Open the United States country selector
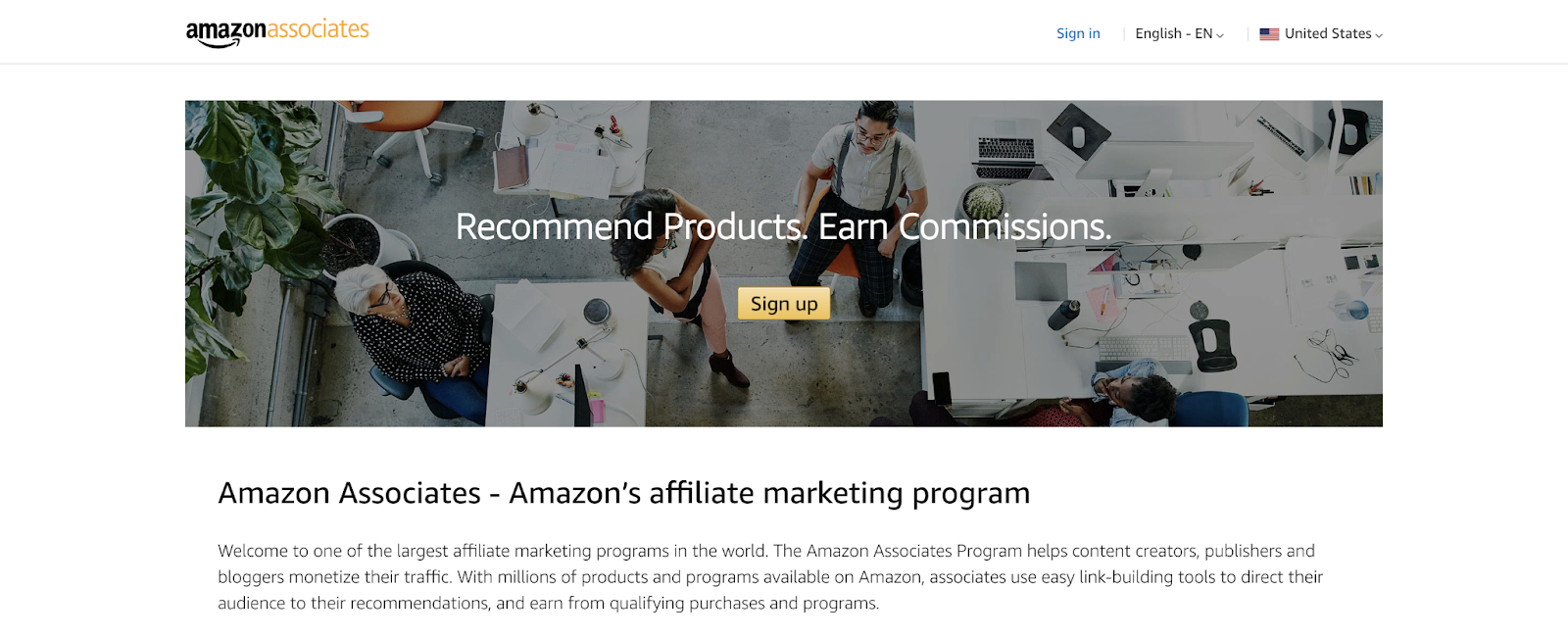1568x638 pixels. [1321, 33]
